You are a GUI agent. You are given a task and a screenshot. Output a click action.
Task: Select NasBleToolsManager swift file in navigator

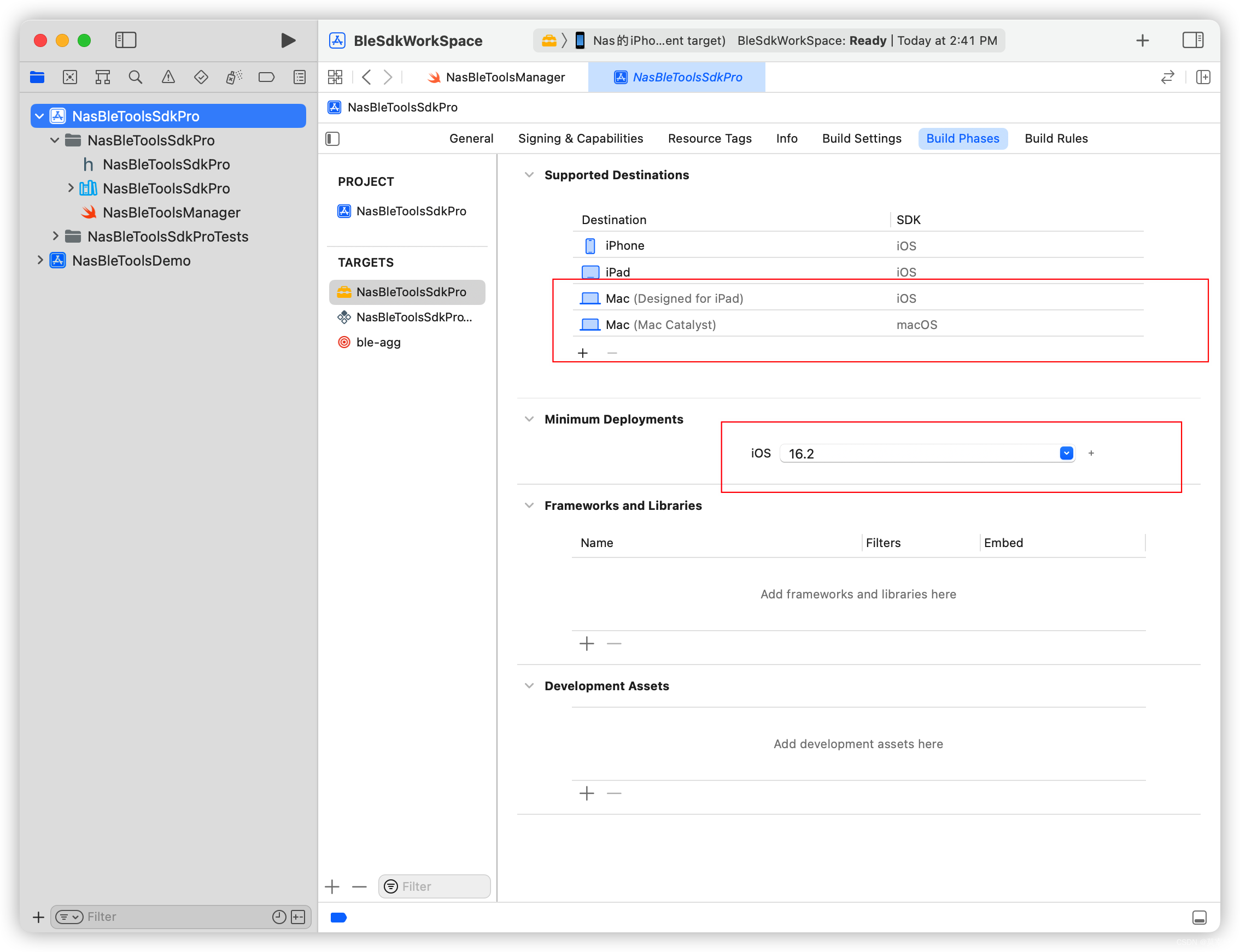pyautogui.click(x=171, y=213)
